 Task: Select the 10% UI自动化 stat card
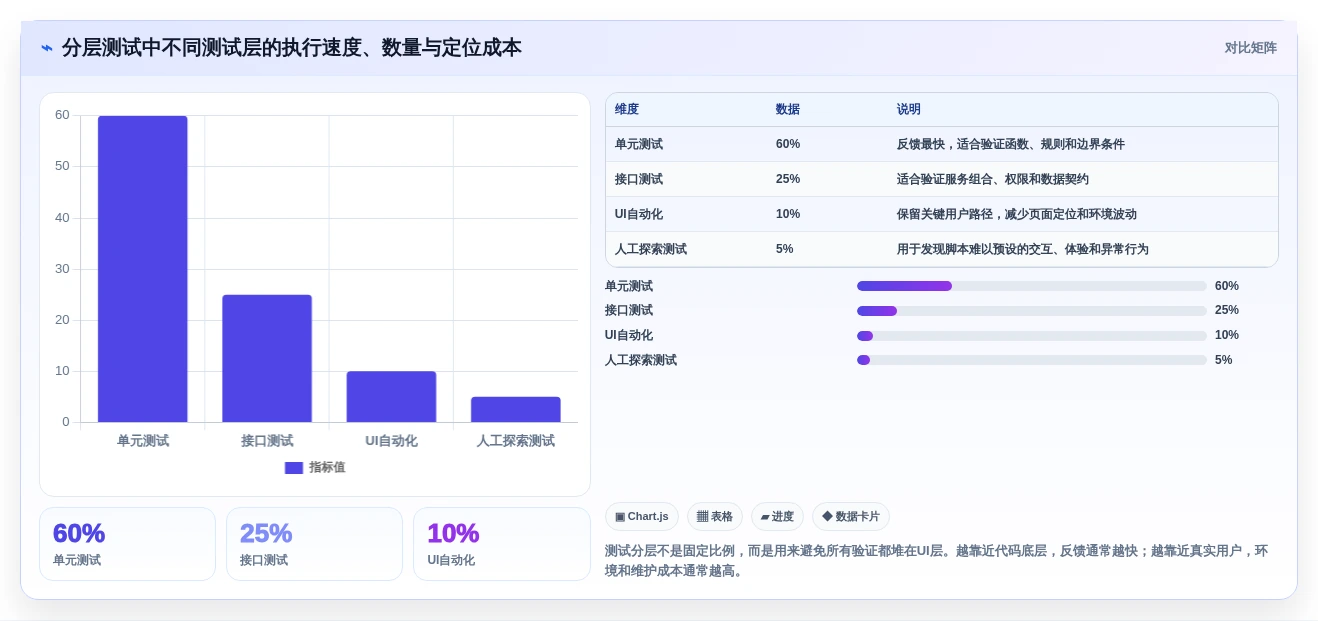pos(501,544)
